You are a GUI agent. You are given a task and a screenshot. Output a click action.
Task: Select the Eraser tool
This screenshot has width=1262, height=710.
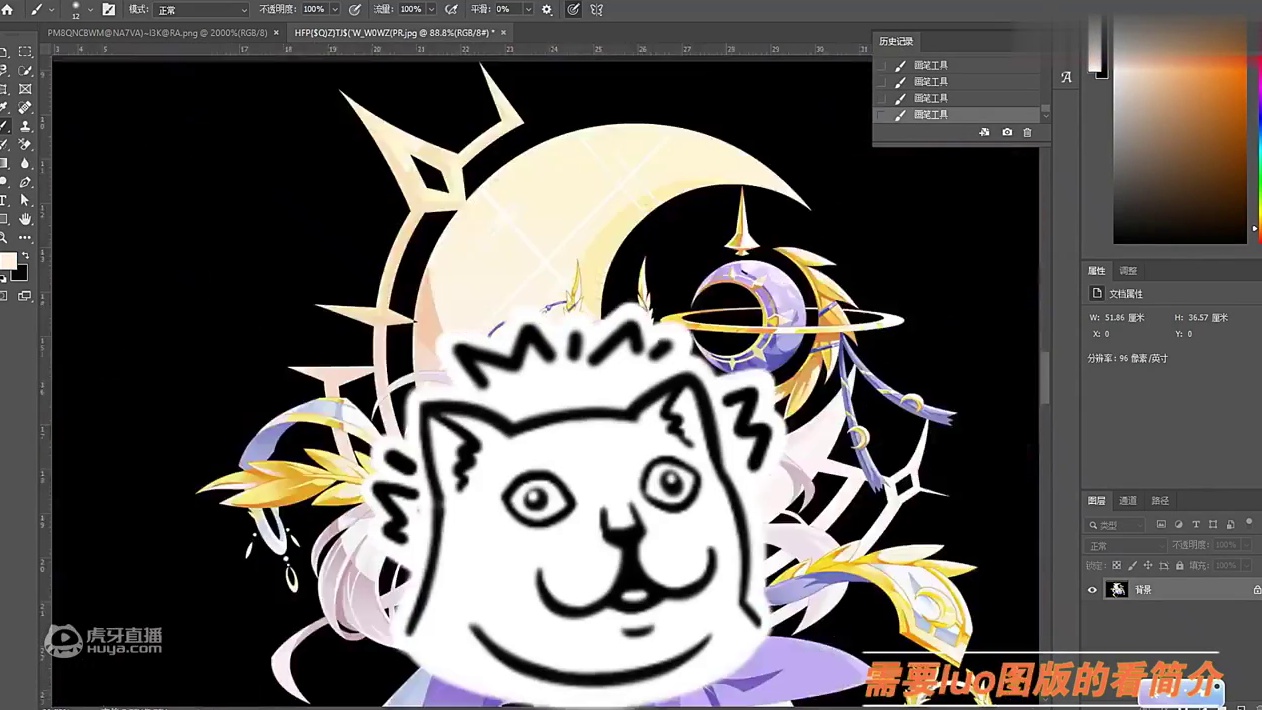pyautogui.click(x=25, y=145)
